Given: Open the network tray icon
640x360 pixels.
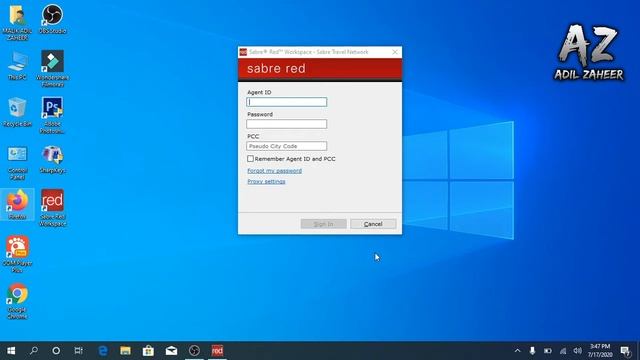Looking at the screenshot, I should point(563,351).
